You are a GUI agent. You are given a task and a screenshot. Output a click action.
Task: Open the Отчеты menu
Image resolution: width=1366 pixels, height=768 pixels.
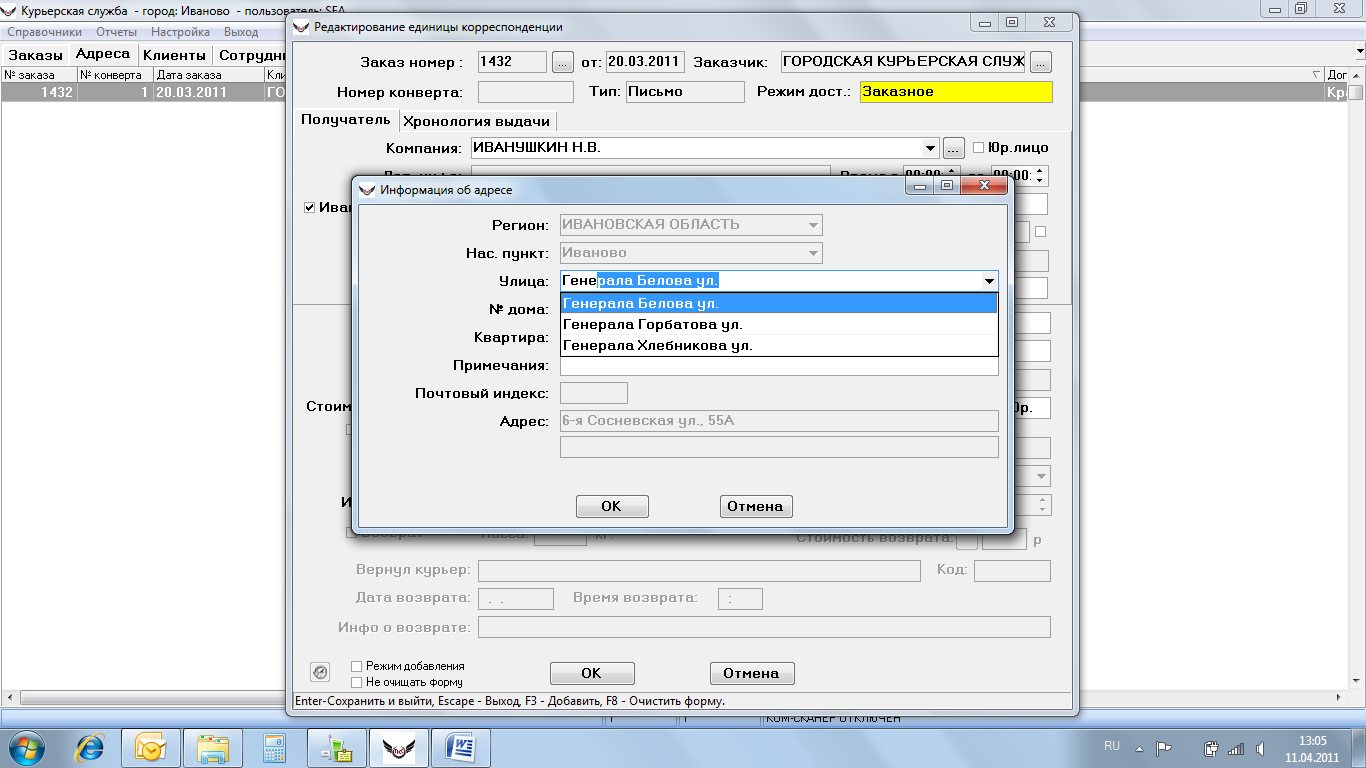[116, 32]
